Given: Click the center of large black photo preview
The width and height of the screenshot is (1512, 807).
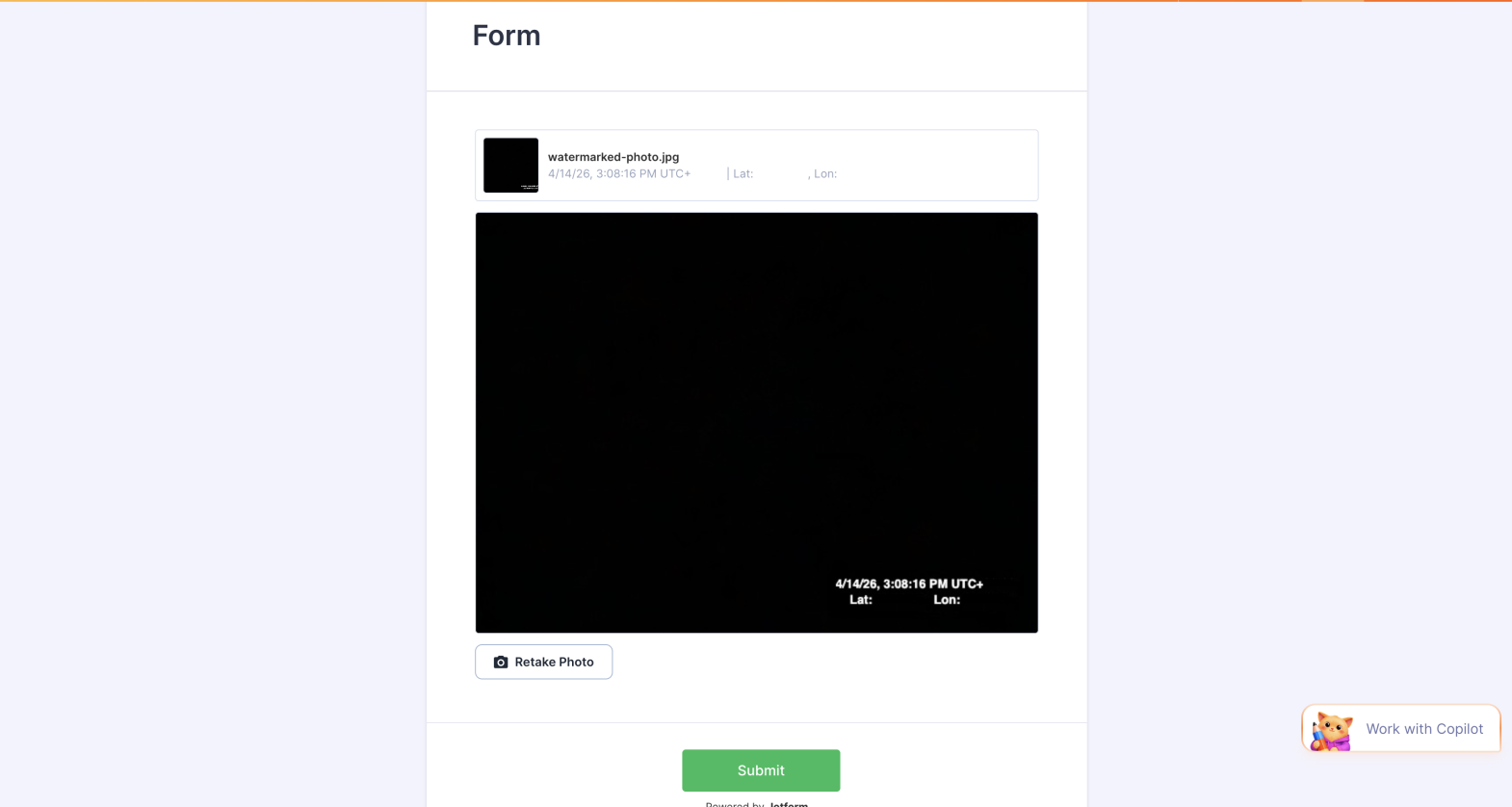Looking at the screenshot, I should point(756,423).
